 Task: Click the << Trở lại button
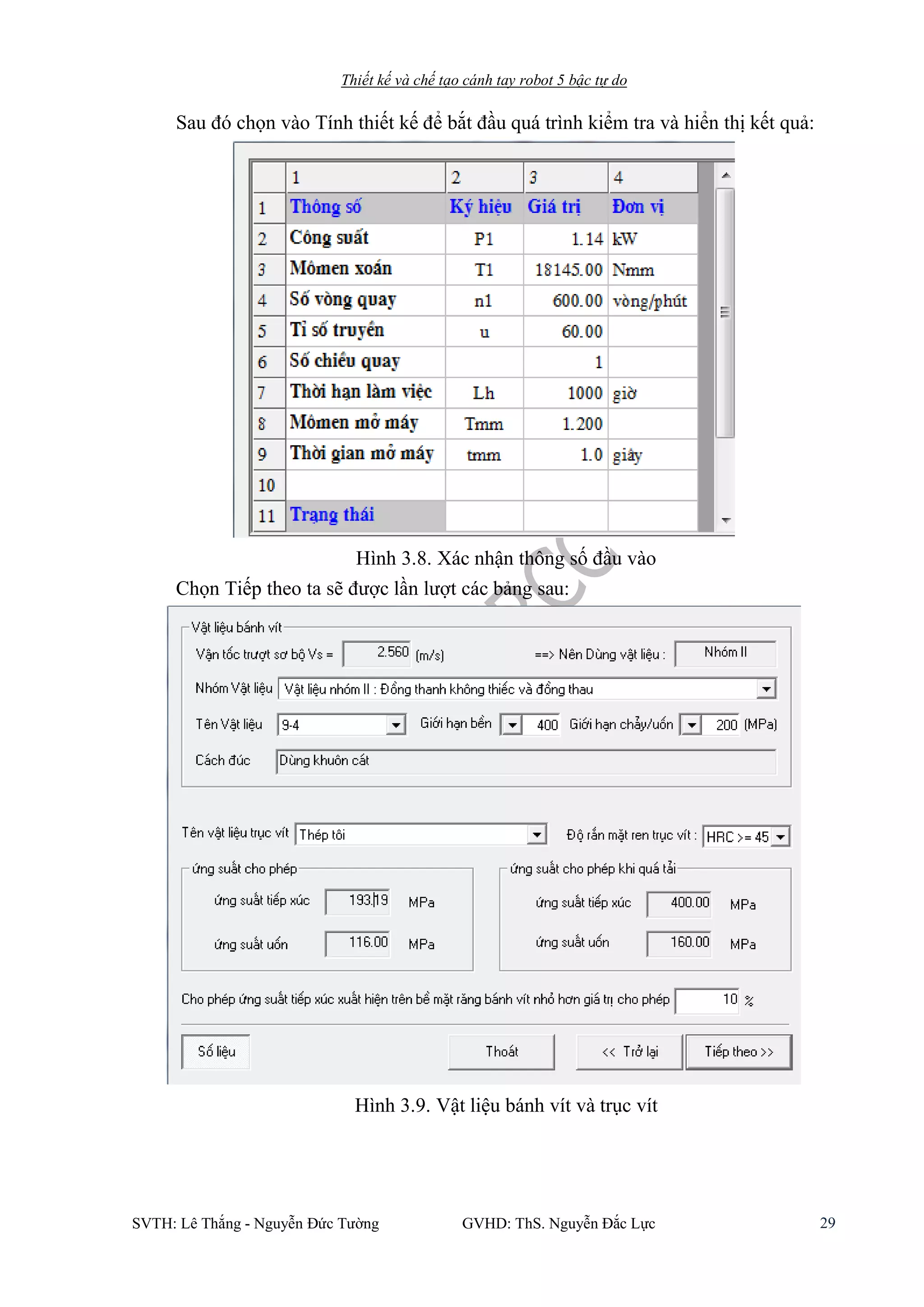[x=629, y=1051]
